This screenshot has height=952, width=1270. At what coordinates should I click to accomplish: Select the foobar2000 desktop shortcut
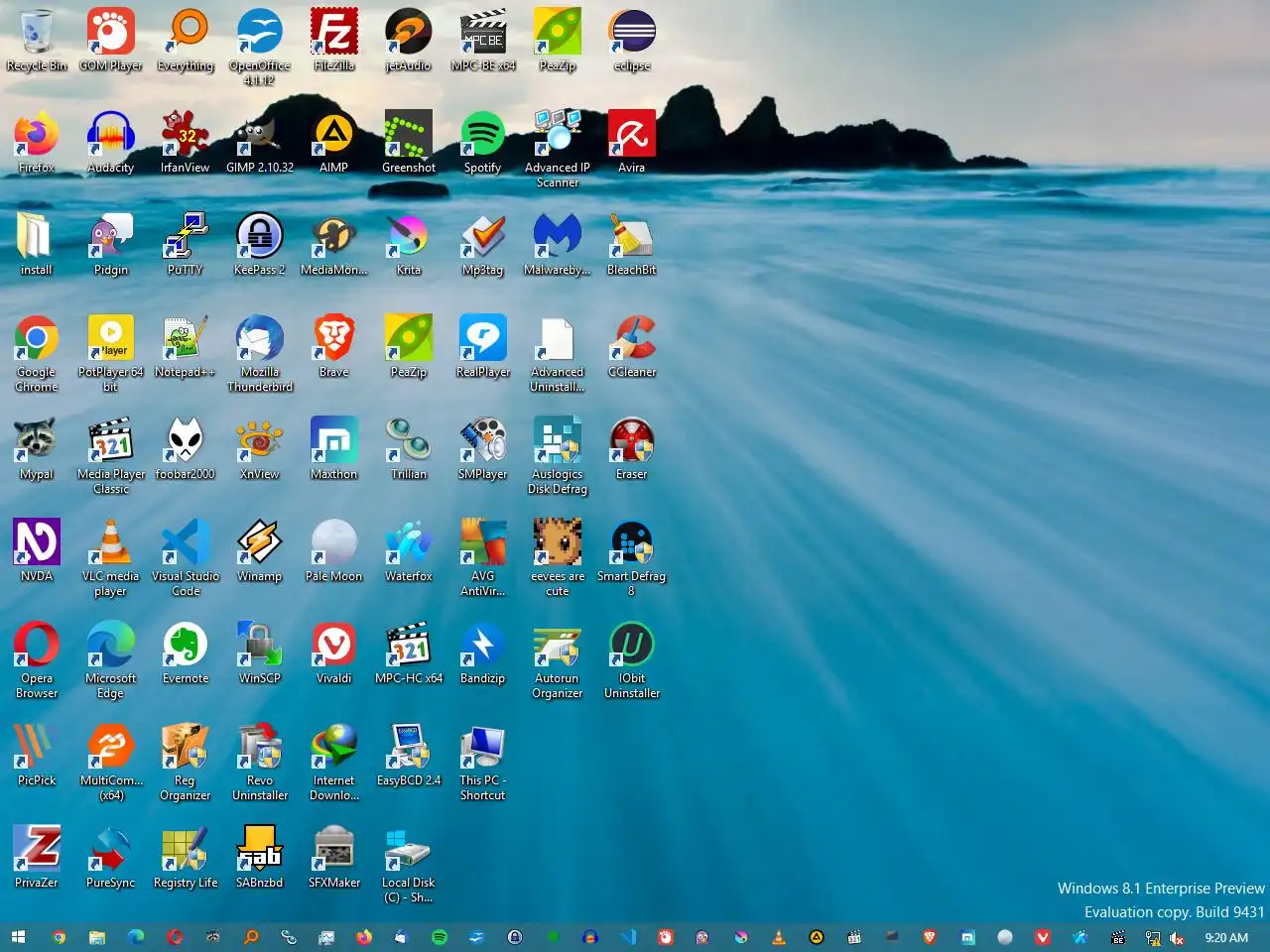[x=186, y=450]
